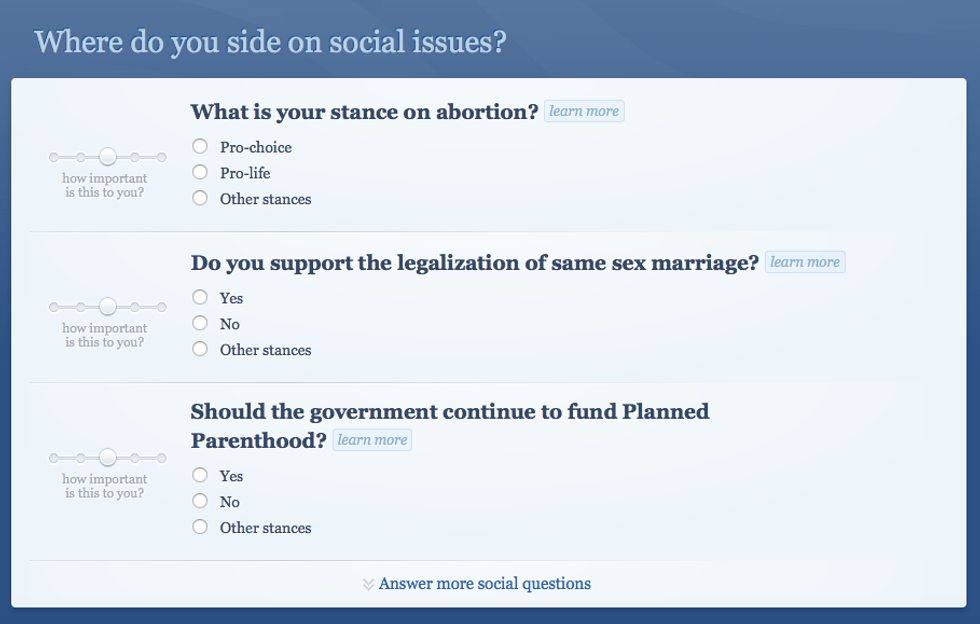Select Yes for funding Planned Parenthood
The width and height of the screenshot is (980, 624).
point(200,476)
